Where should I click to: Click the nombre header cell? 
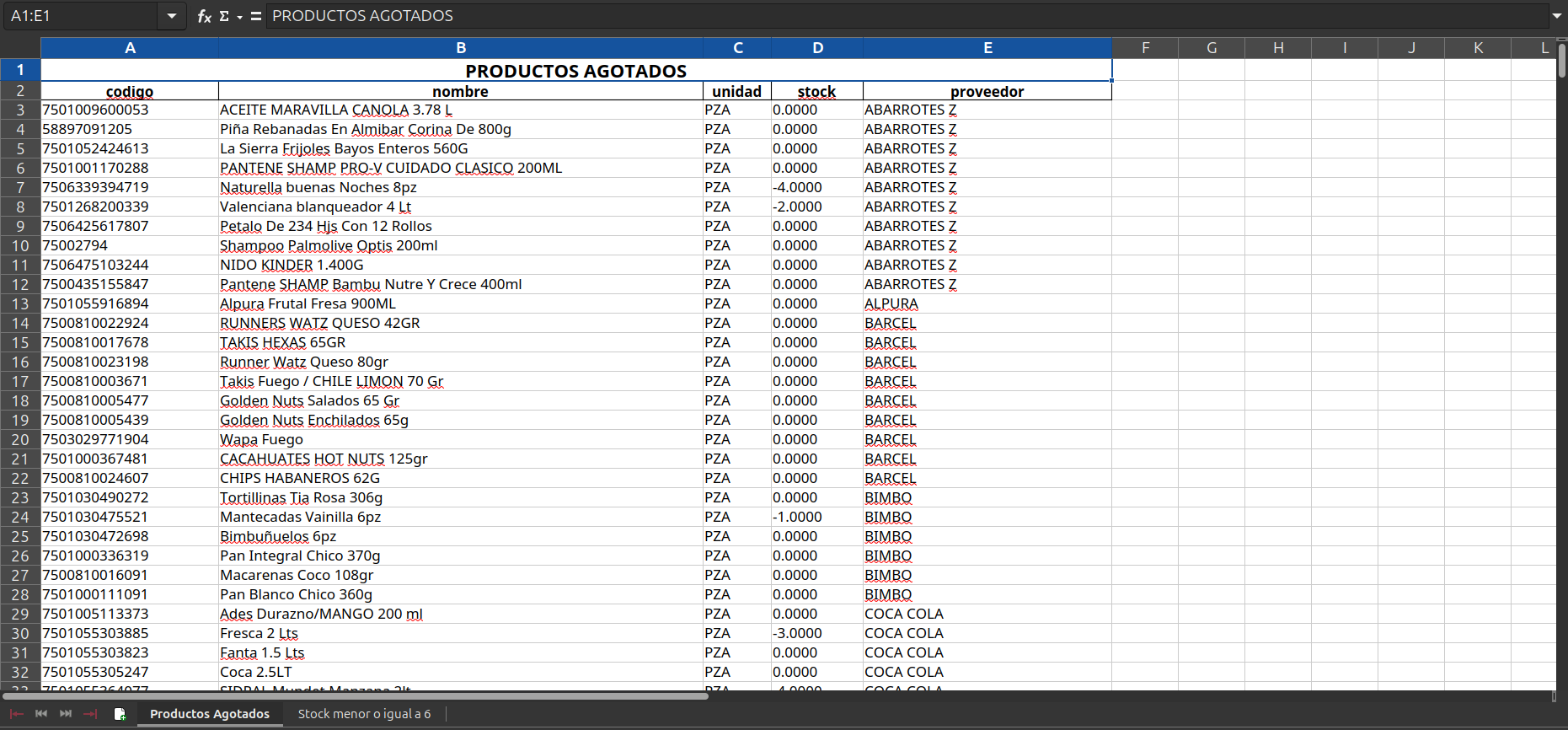coord(461,91)
